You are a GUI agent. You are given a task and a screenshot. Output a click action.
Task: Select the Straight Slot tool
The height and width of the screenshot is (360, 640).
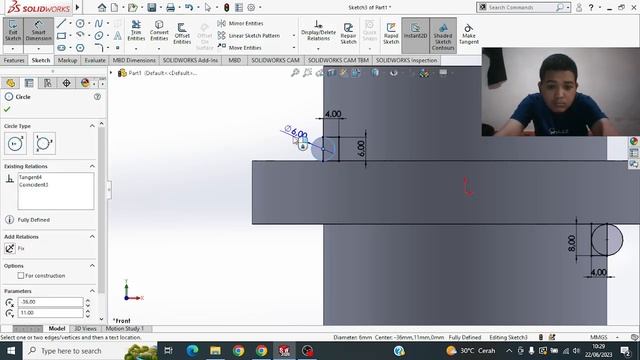(x=61, y=48)
